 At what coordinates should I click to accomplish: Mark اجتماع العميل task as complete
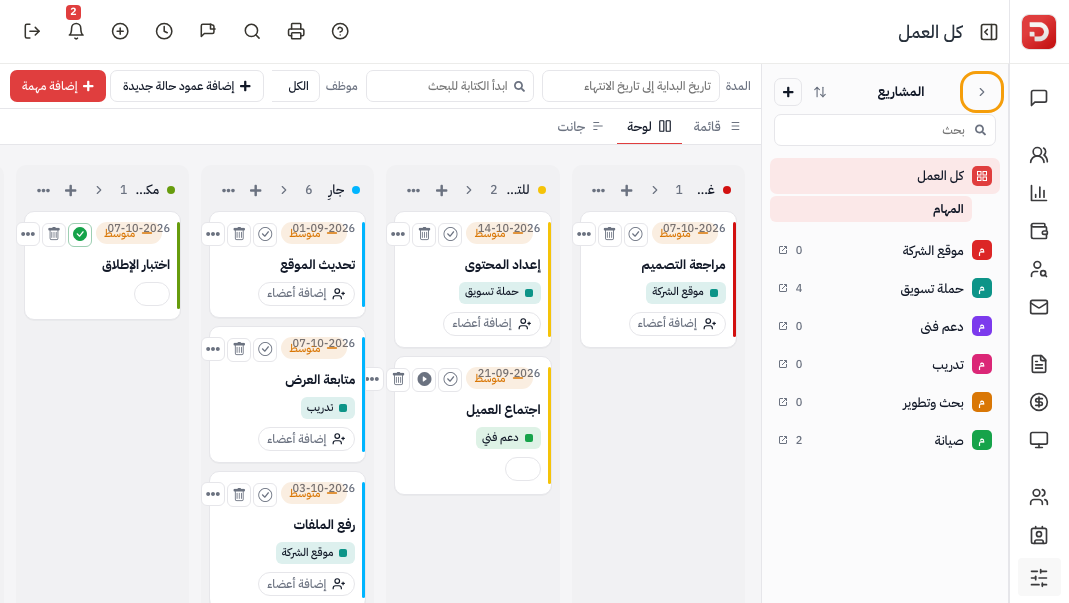(x=450, y=379)
